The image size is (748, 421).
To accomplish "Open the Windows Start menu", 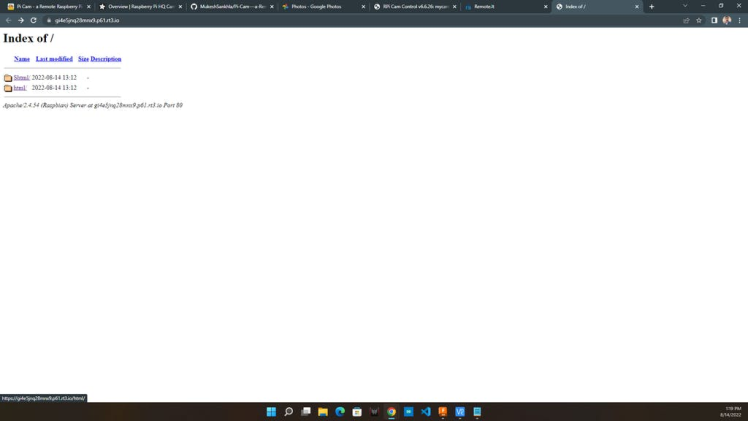I will [x=271, y=411].
